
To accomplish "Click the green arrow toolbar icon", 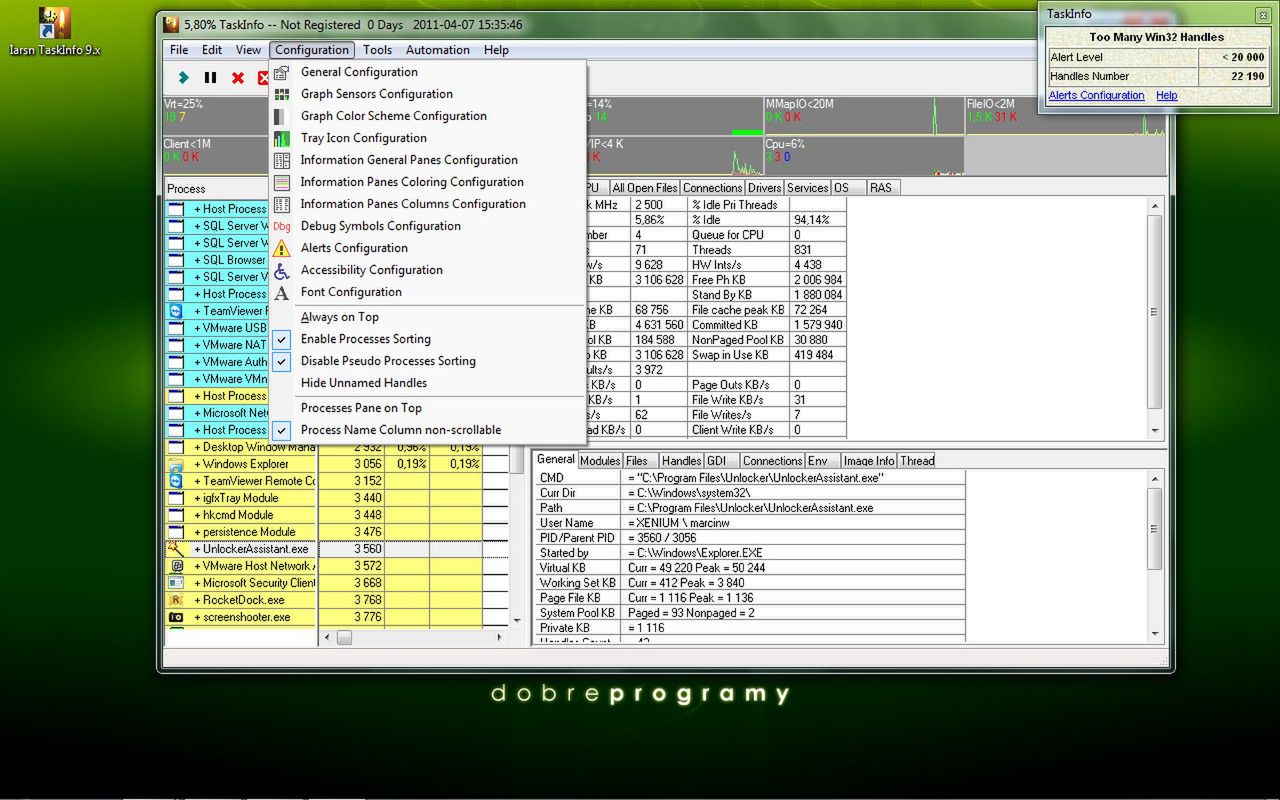I will pos(183,78).
